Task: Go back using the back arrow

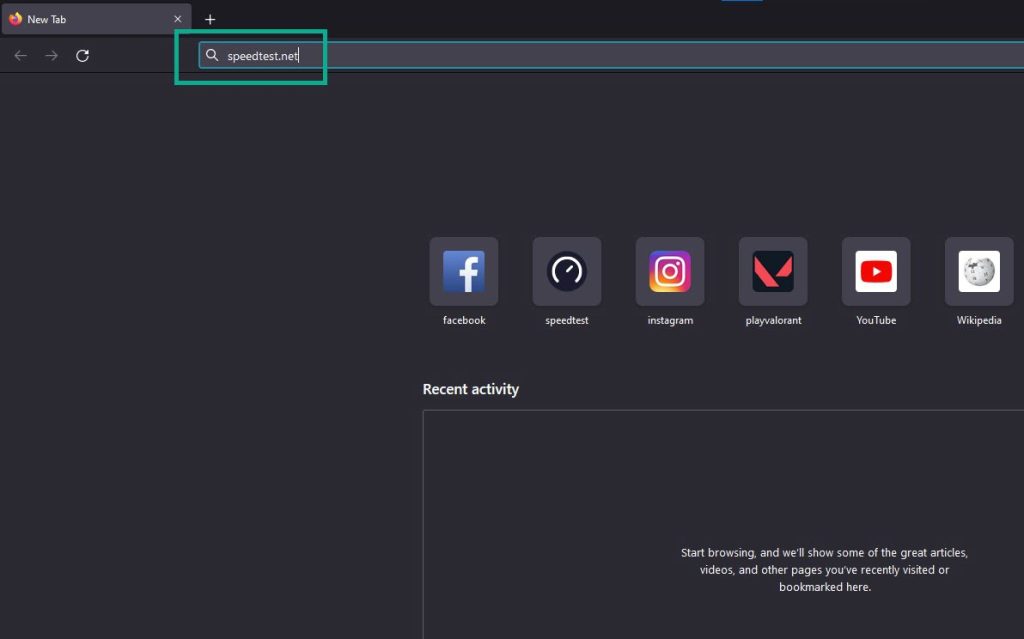Action: click(21, 56)
